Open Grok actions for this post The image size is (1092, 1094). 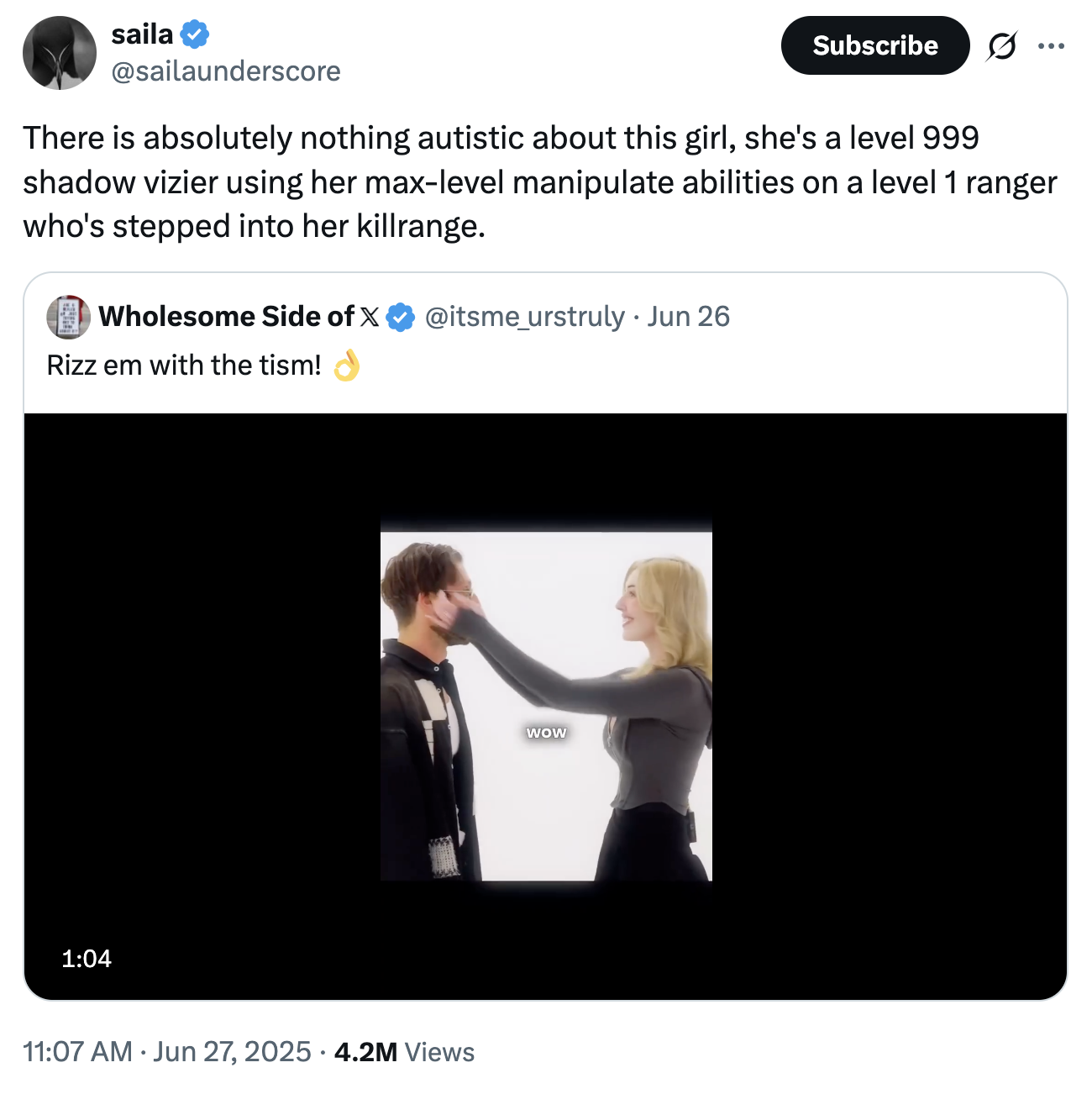pos(1003,45)
